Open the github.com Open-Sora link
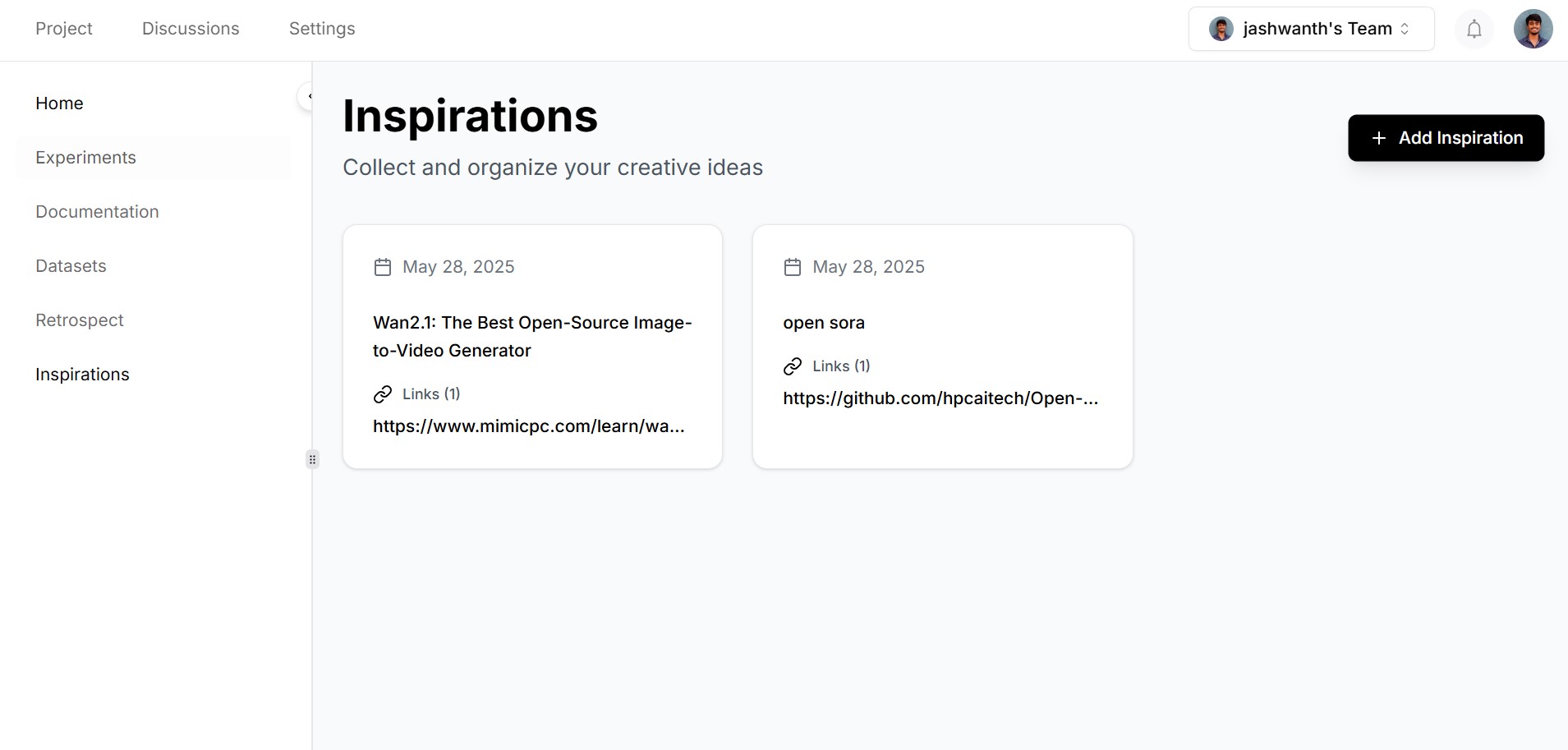The image size is (1568, 750). coord(940,398)
